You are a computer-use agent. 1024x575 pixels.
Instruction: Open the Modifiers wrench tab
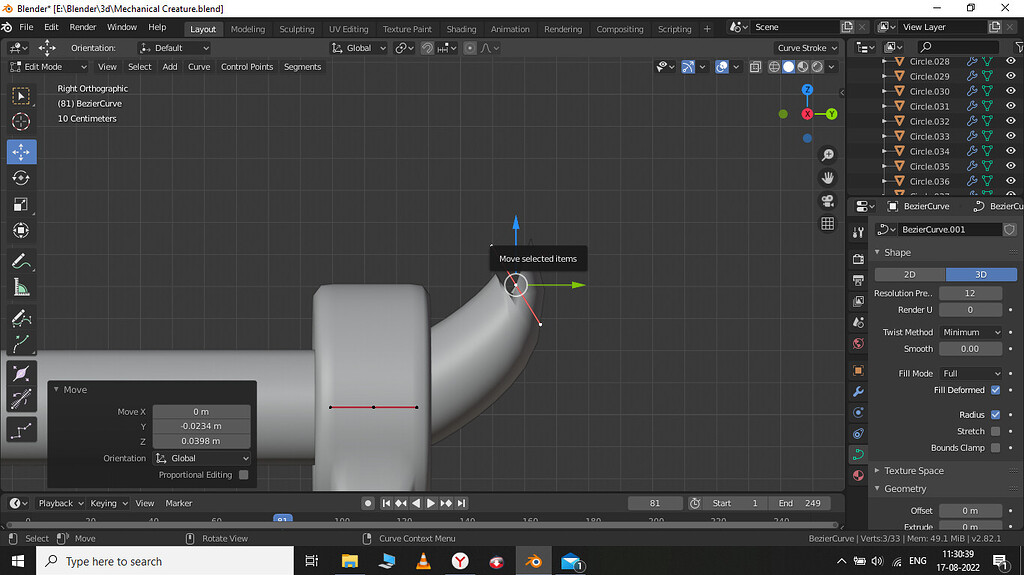click(x=858, y=391)
